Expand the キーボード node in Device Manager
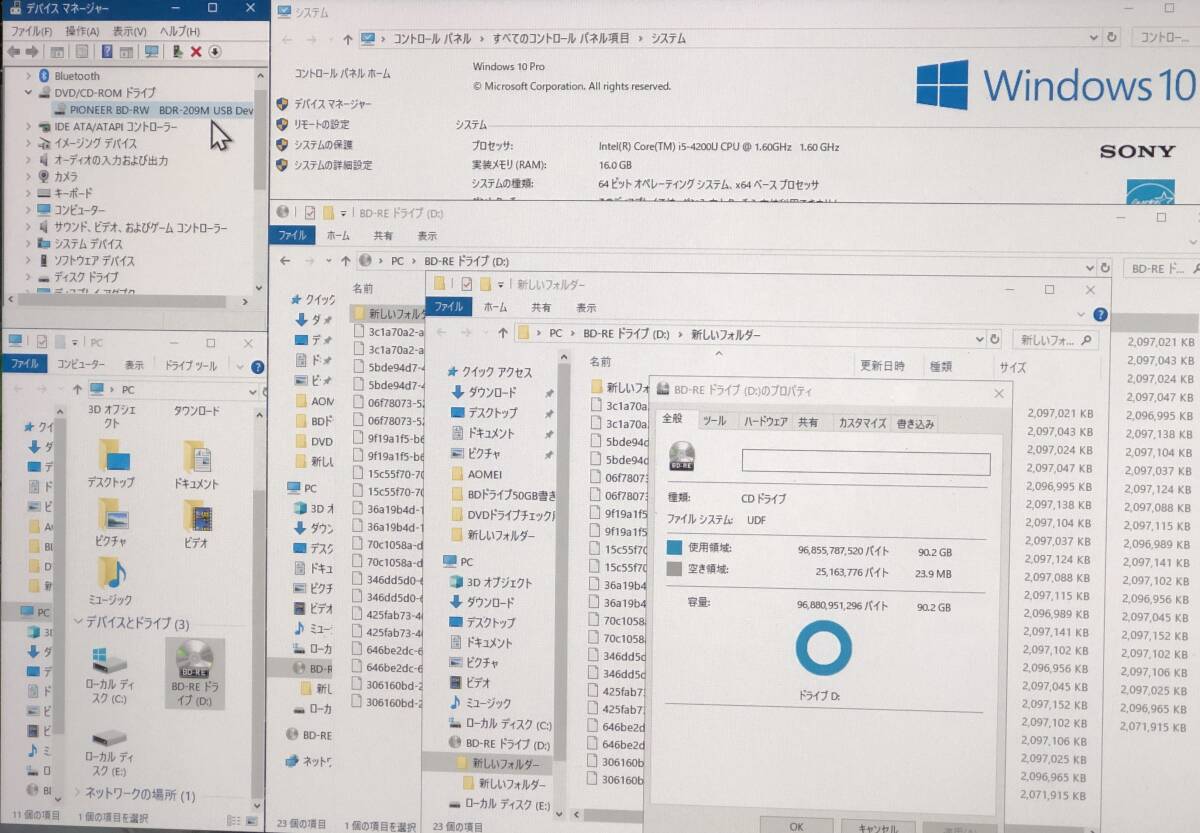 [28, 193]
